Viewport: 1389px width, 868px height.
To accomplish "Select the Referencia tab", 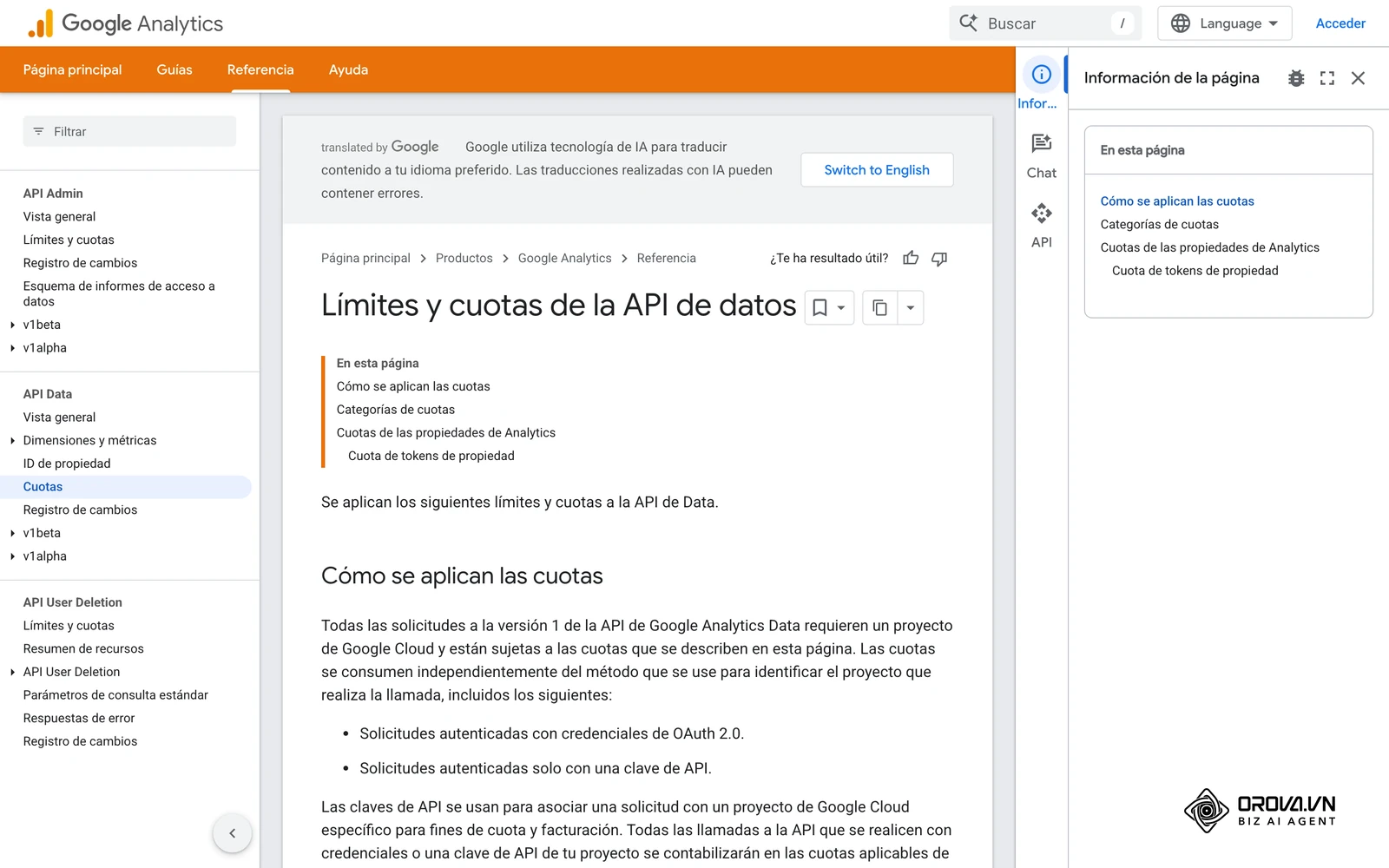I will [260, 69].
